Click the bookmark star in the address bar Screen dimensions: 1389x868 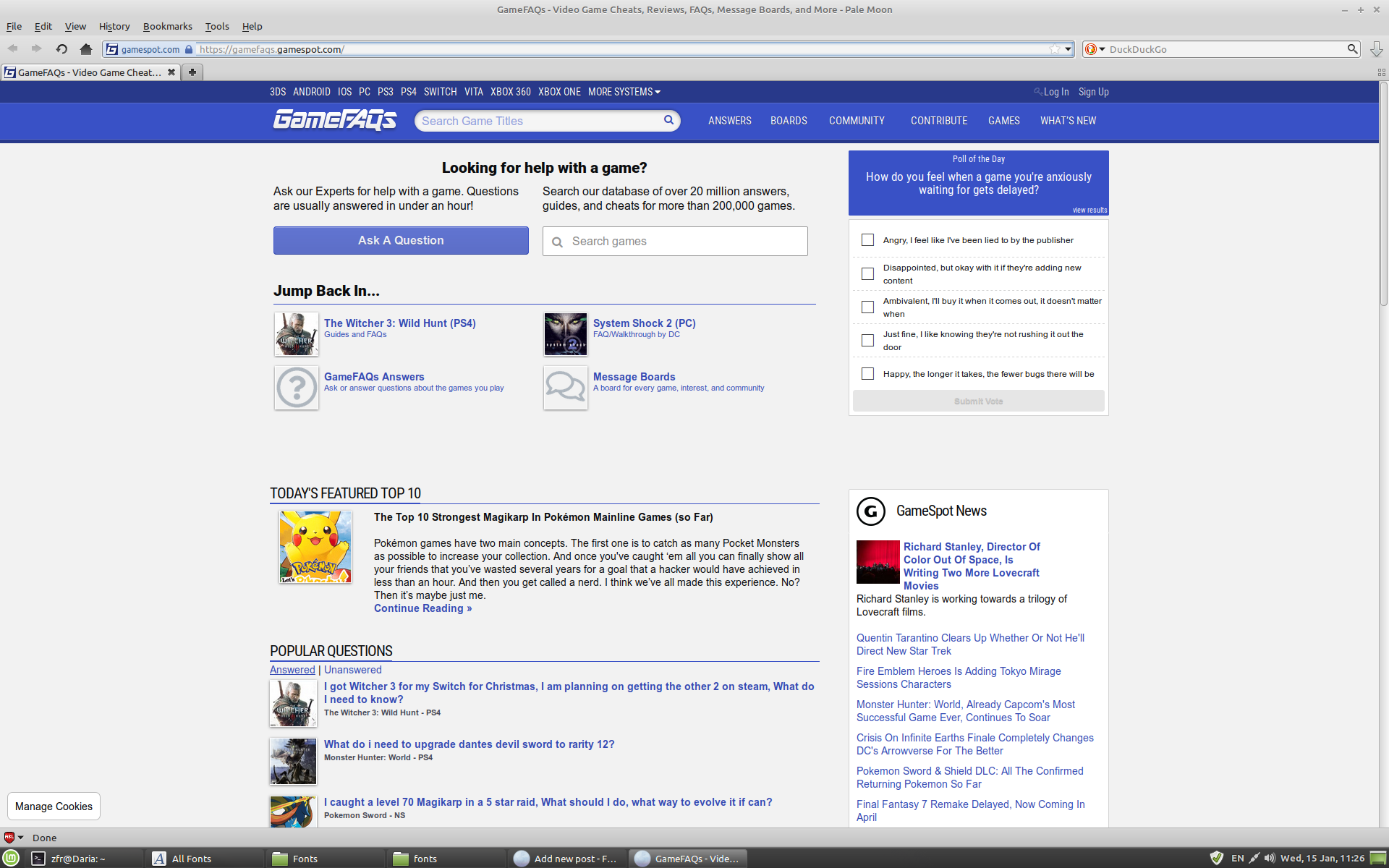point(1055,49)
